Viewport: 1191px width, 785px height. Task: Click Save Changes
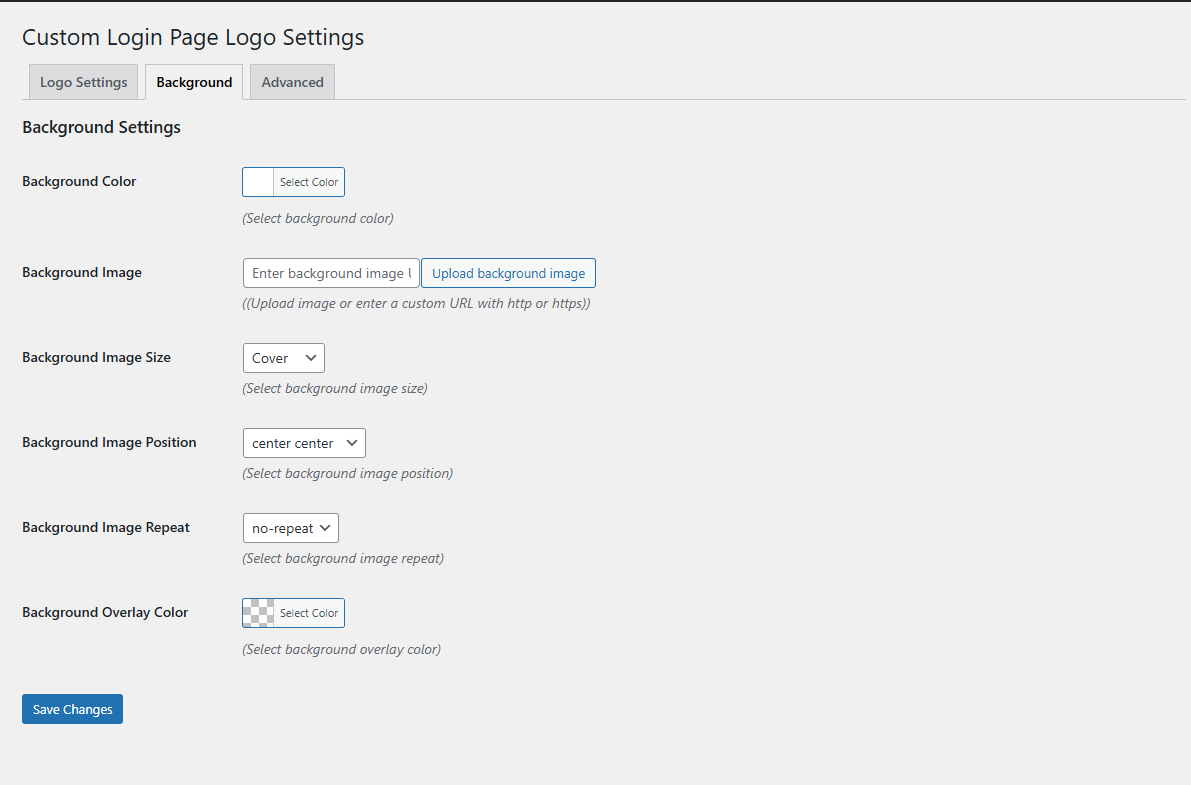pos(72,708)
